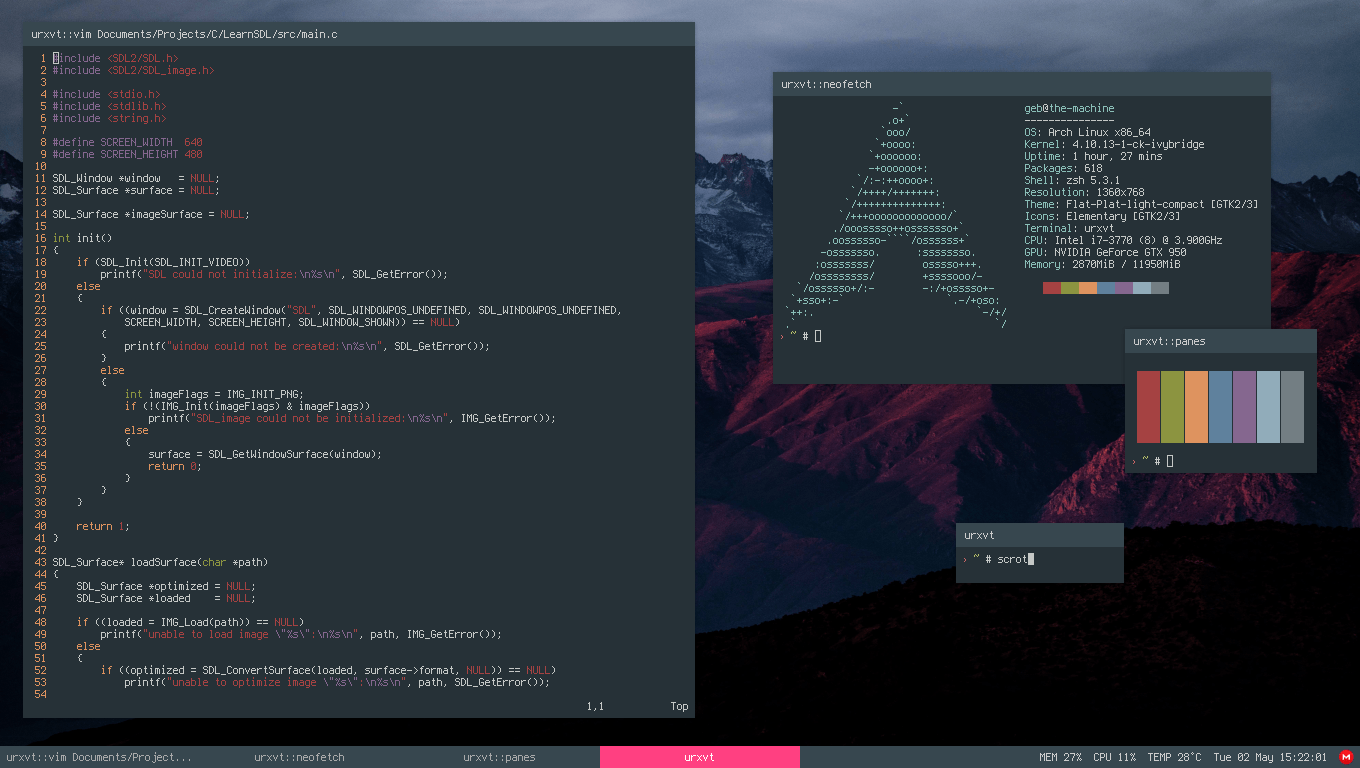
Task: Open the MEGA tray icon in the panel
Action: [x=1346, y=757]
